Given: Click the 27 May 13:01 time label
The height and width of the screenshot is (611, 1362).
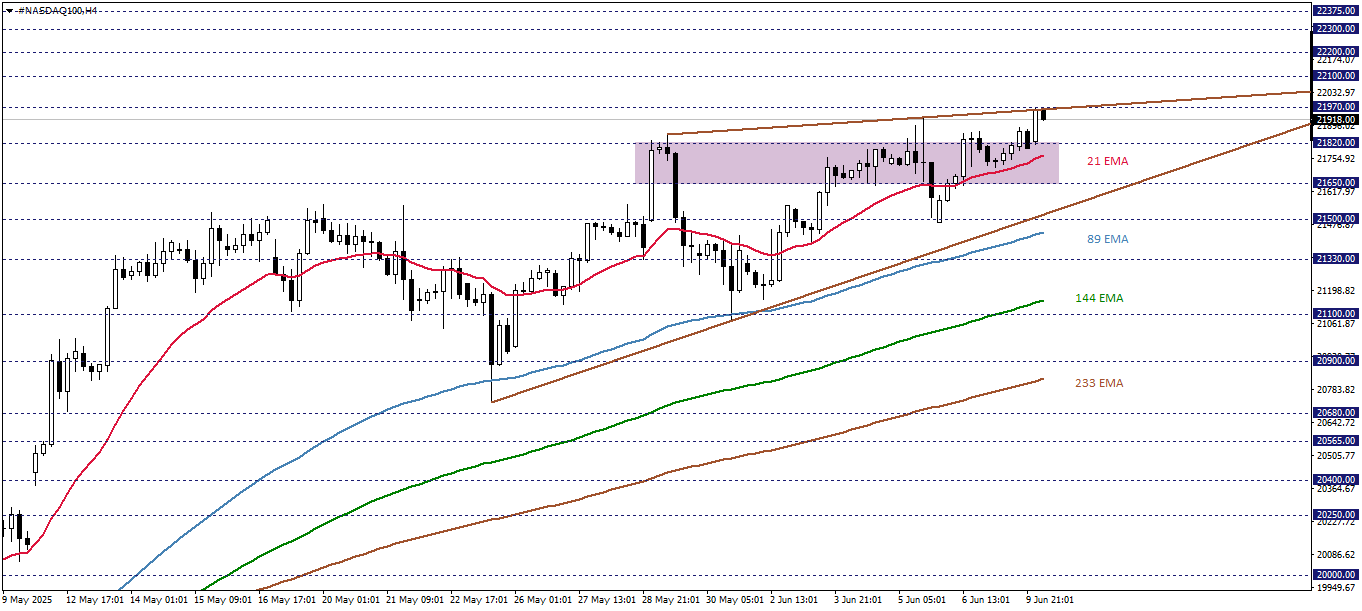Looking at the screenshot, I should click(x=607, y=601).
